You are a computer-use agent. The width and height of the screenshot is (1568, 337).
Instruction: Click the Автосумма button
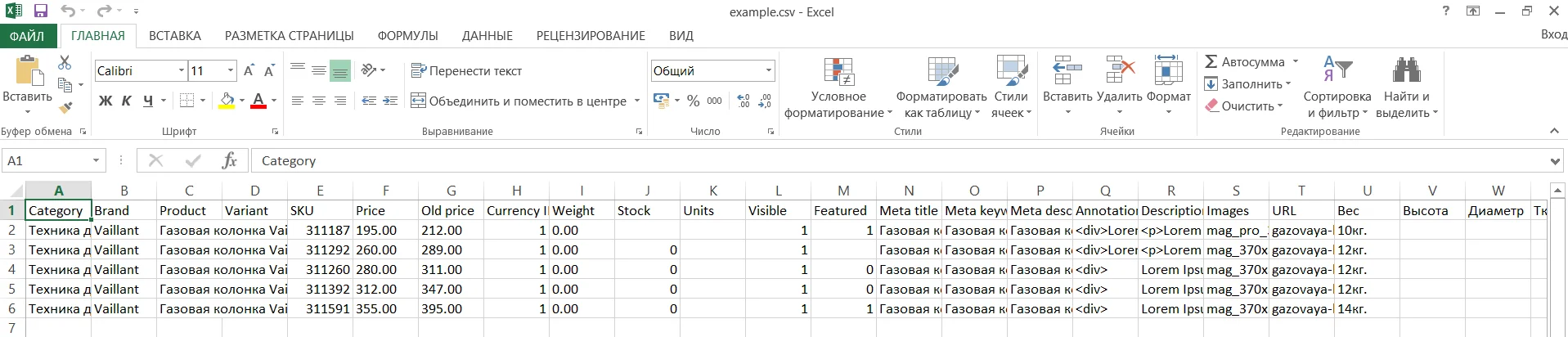pyautogui.click(x=1244, y=62)
